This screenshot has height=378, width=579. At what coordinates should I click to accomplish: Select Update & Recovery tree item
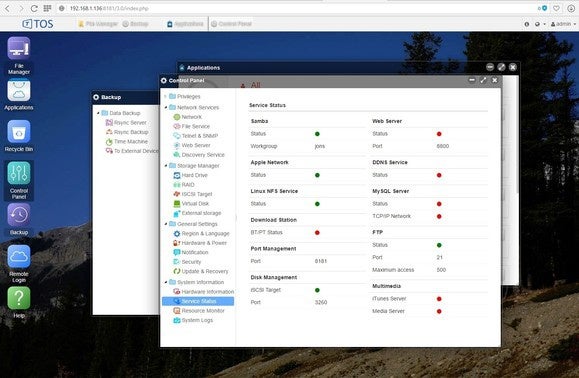[201, 271]
